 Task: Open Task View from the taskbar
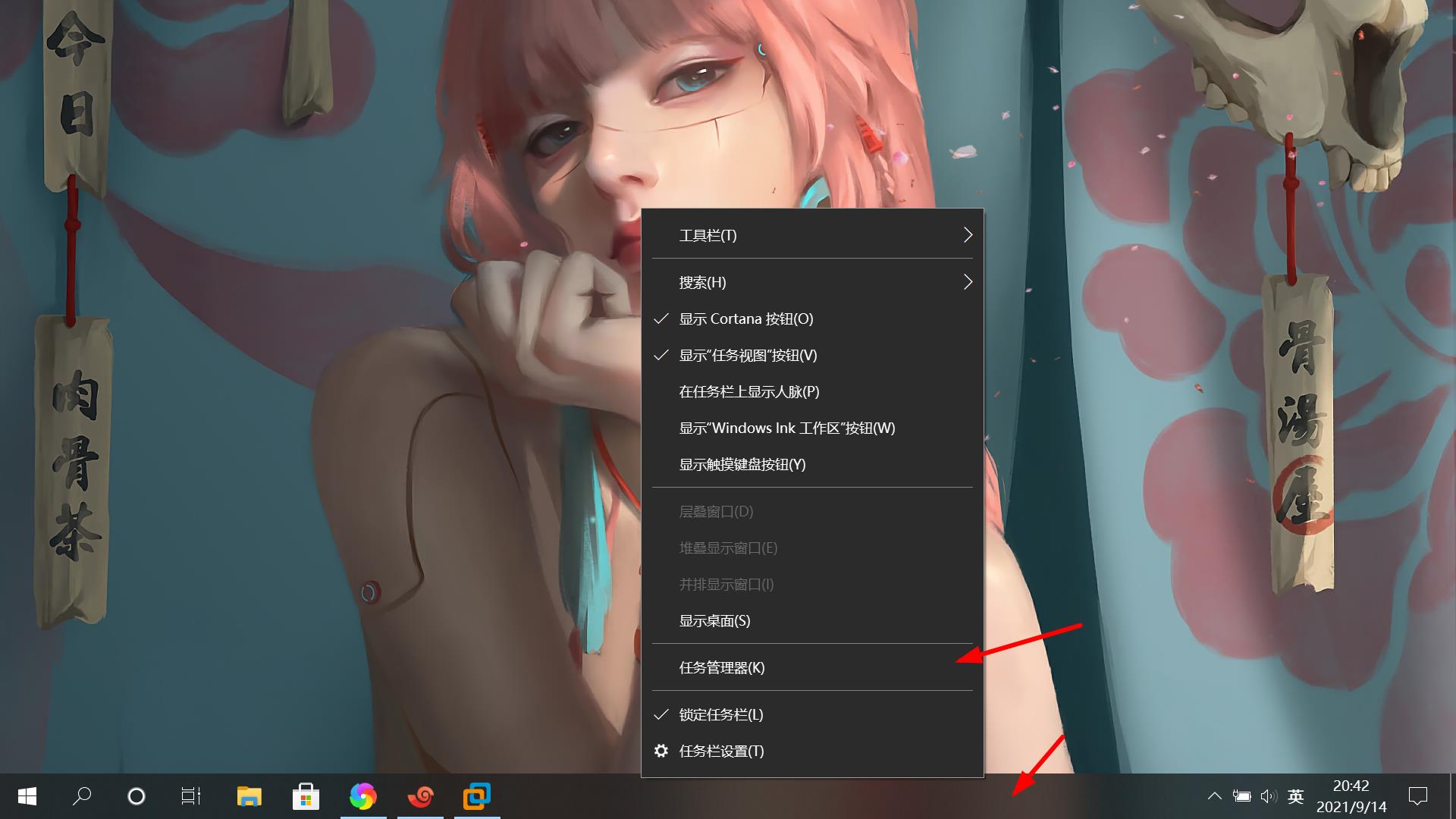[190, 796]
